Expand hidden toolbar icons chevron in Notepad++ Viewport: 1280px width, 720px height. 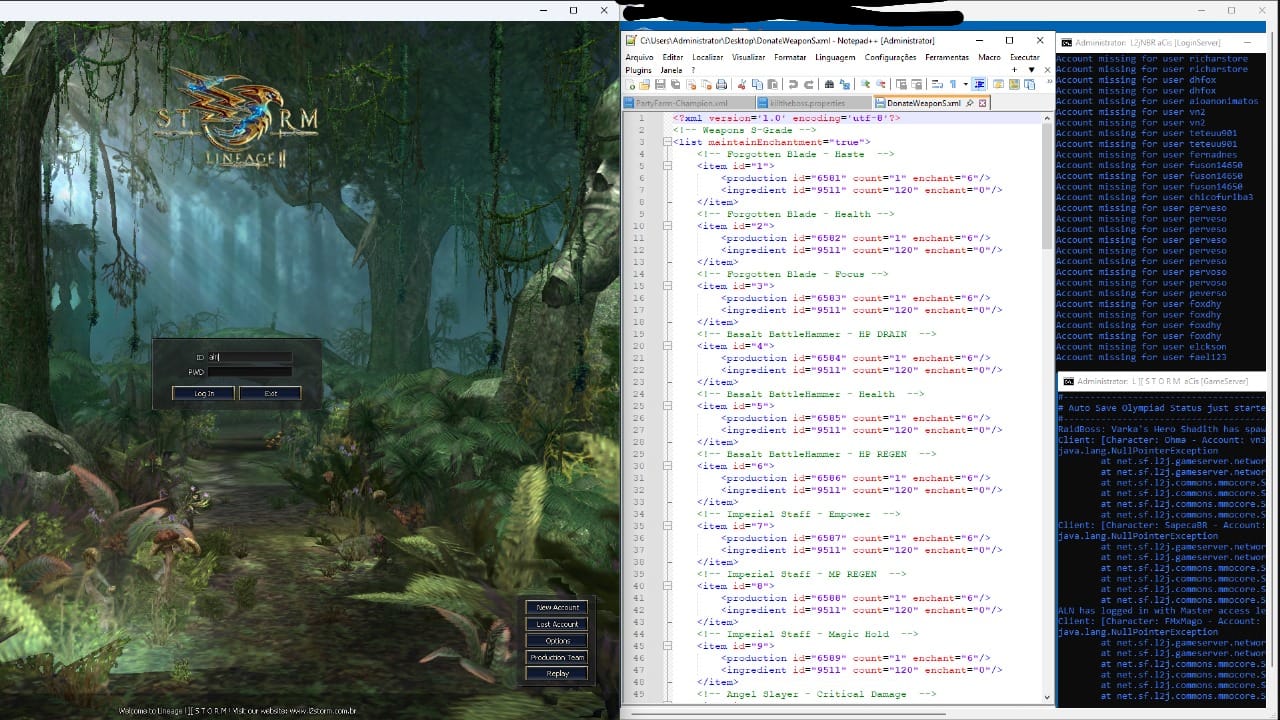[x=1049, y=82]
